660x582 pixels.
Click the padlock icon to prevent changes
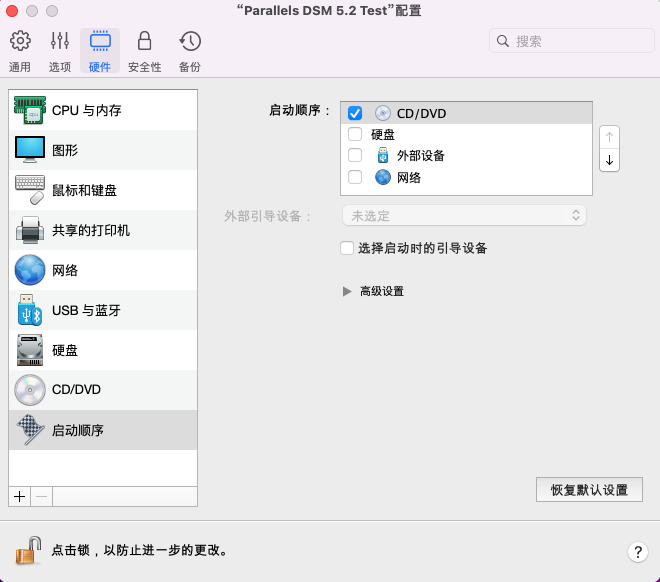tap(28, 550)
